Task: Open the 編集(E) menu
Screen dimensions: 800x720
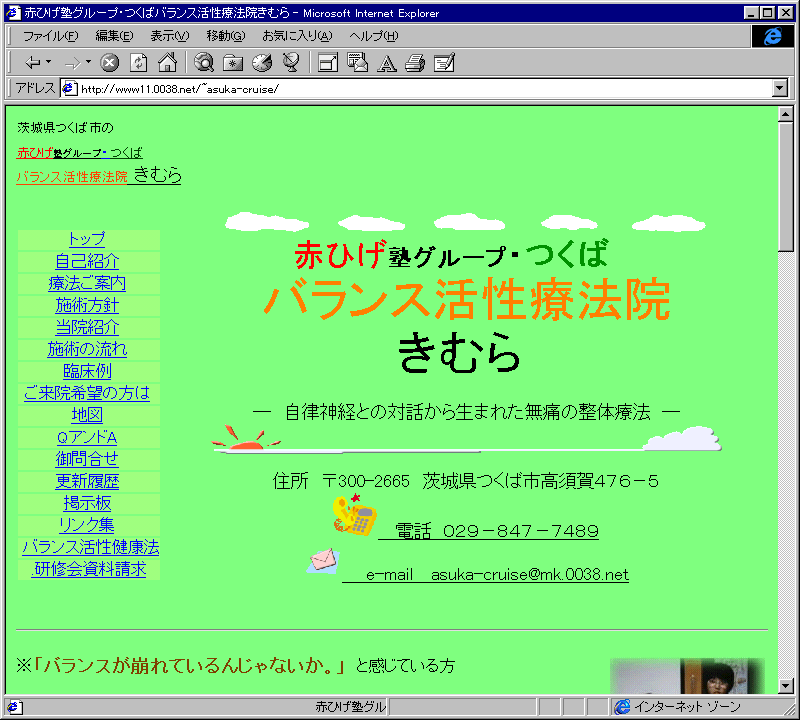Action: coord(114,36)
